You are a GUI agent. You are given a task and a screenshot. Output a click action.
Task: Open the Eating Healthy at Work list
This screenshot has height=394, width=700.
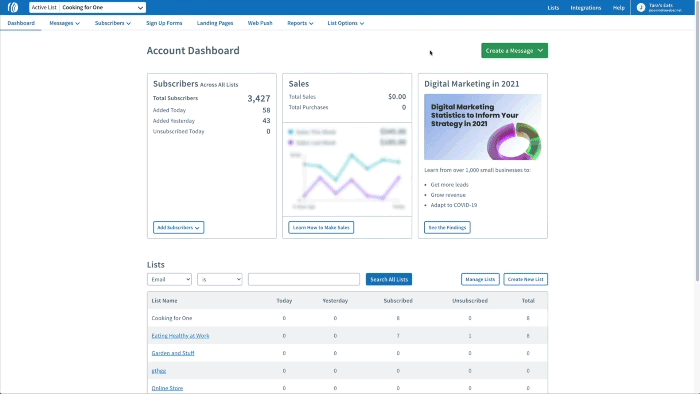point(180,336)
